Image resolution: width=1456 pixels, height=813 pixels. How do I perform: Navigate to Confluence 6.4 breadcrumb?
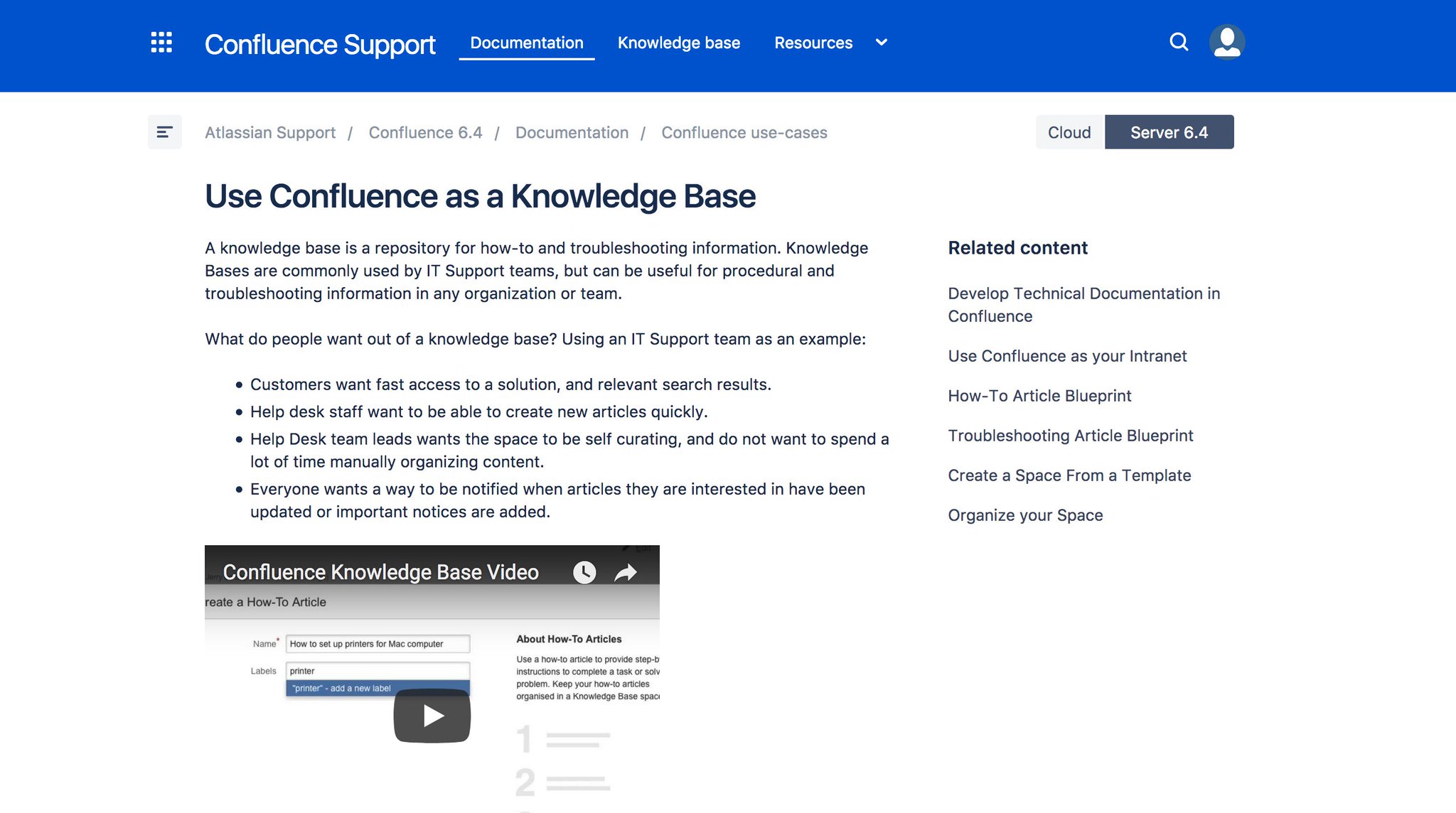(425, 133)
